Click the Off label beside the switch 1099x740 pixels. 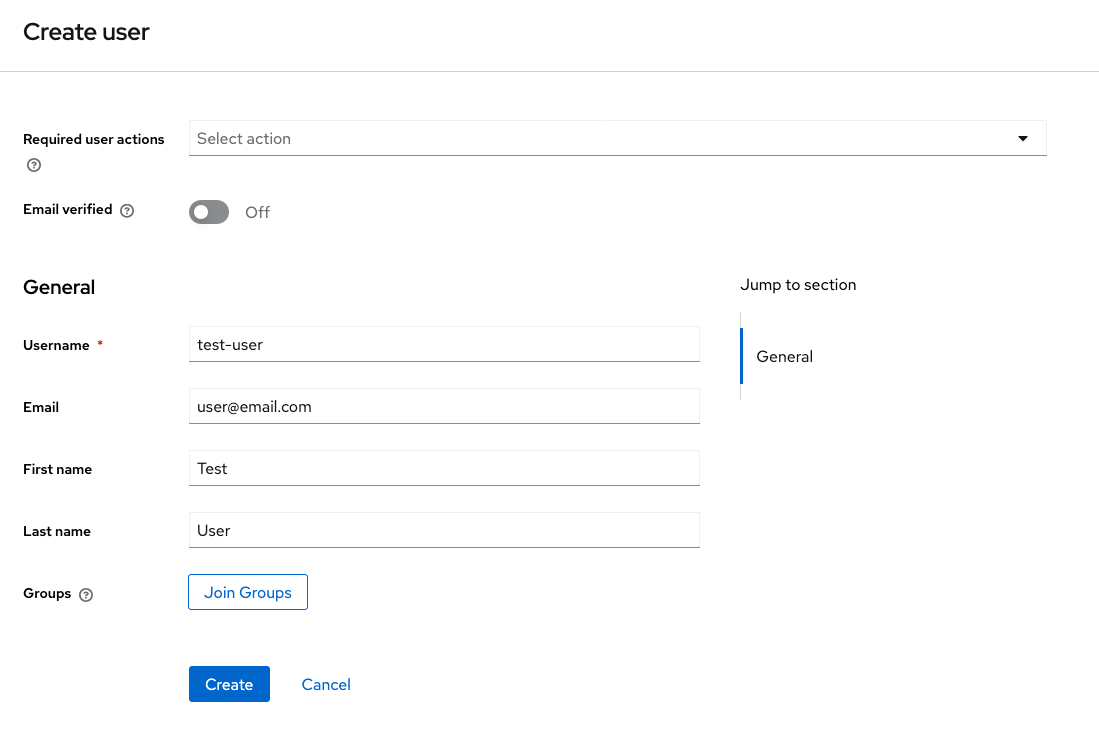pyautogui.click(x=257, y=212)
